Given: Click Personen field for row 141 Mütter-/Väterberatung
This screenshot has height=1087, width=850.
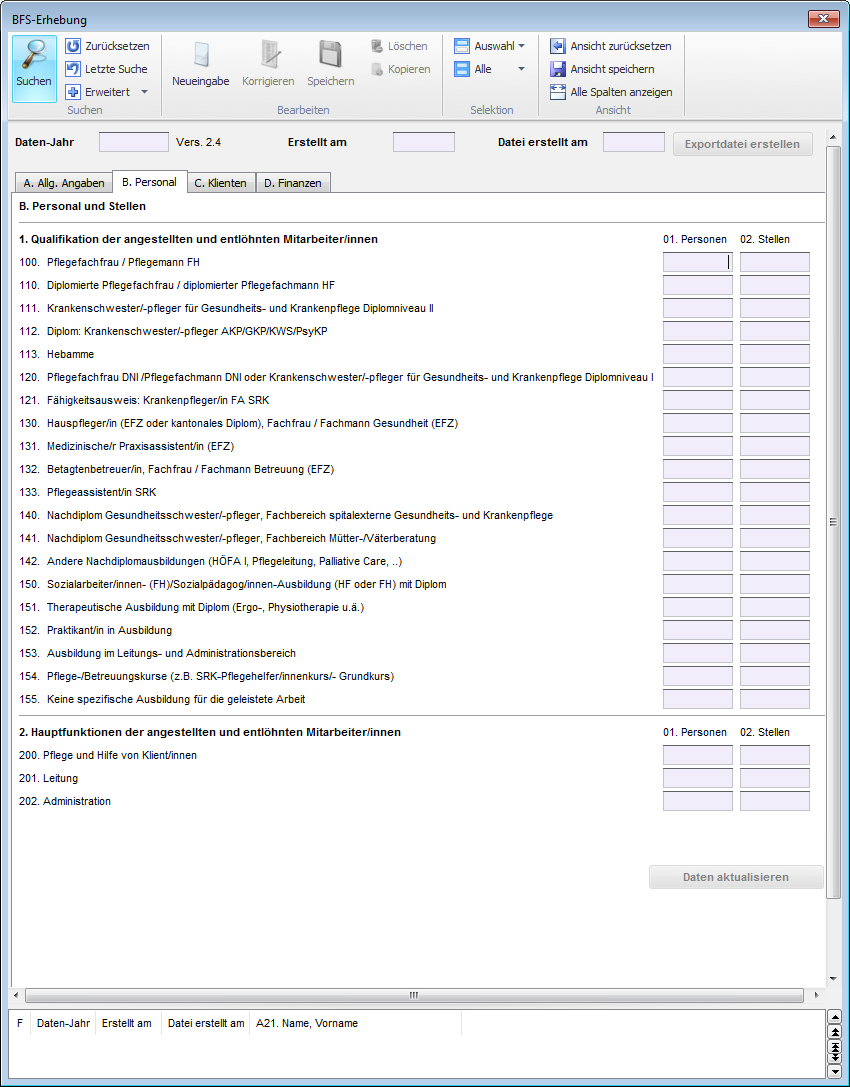Looking at the screenshot, I should click(697, 538).
